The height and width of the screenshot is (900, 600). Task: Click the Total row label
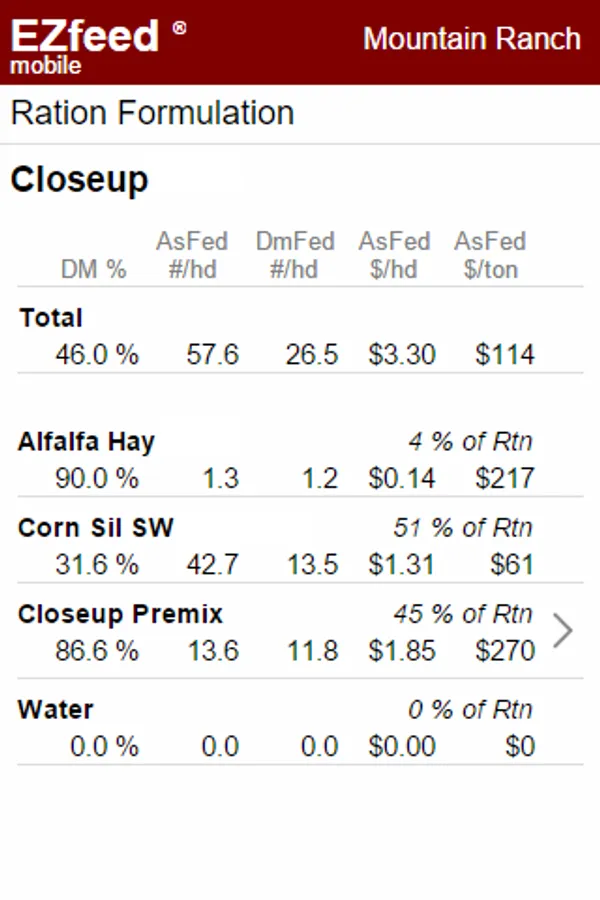[x=51, y=317]
